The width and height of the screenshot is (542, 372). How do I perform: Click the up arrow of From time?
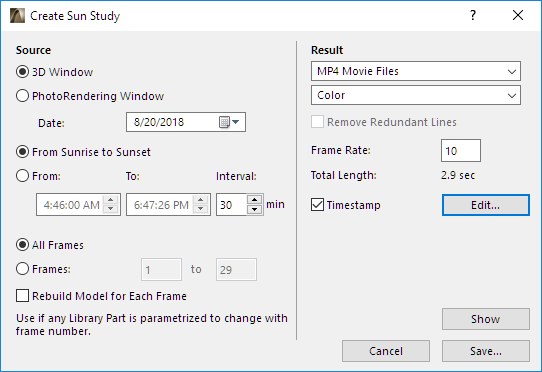click(x=111, y=199)
